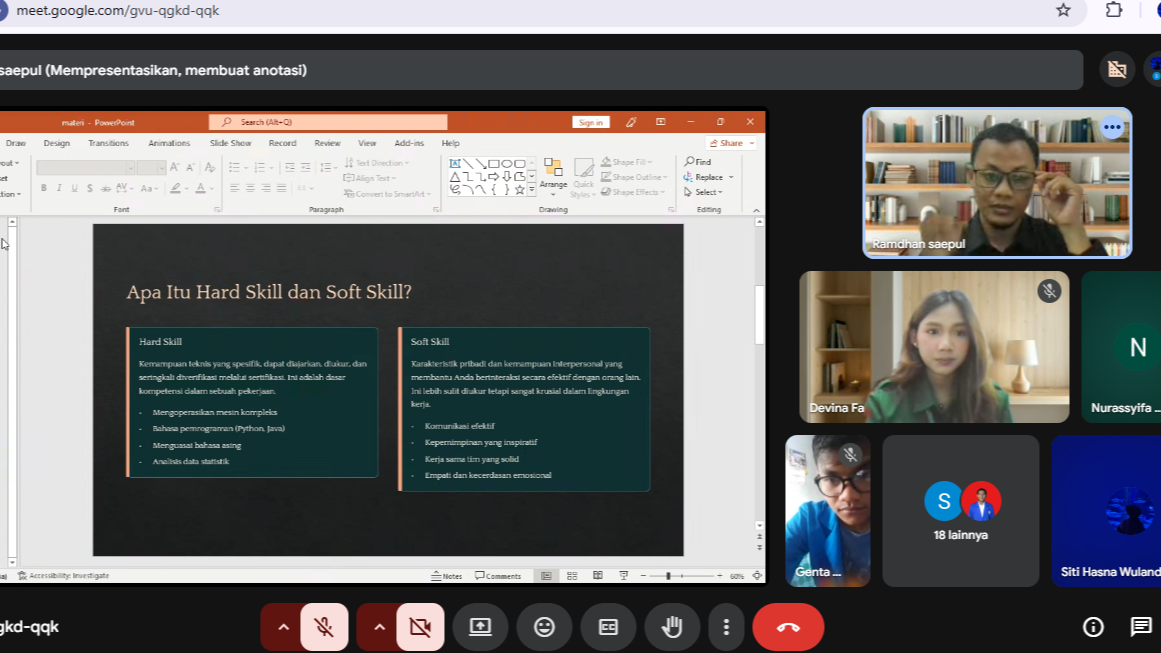Screen dimensions: 1161x653
Task: Click the Sign in button in PowerPoint
Action: click(591, 122)
